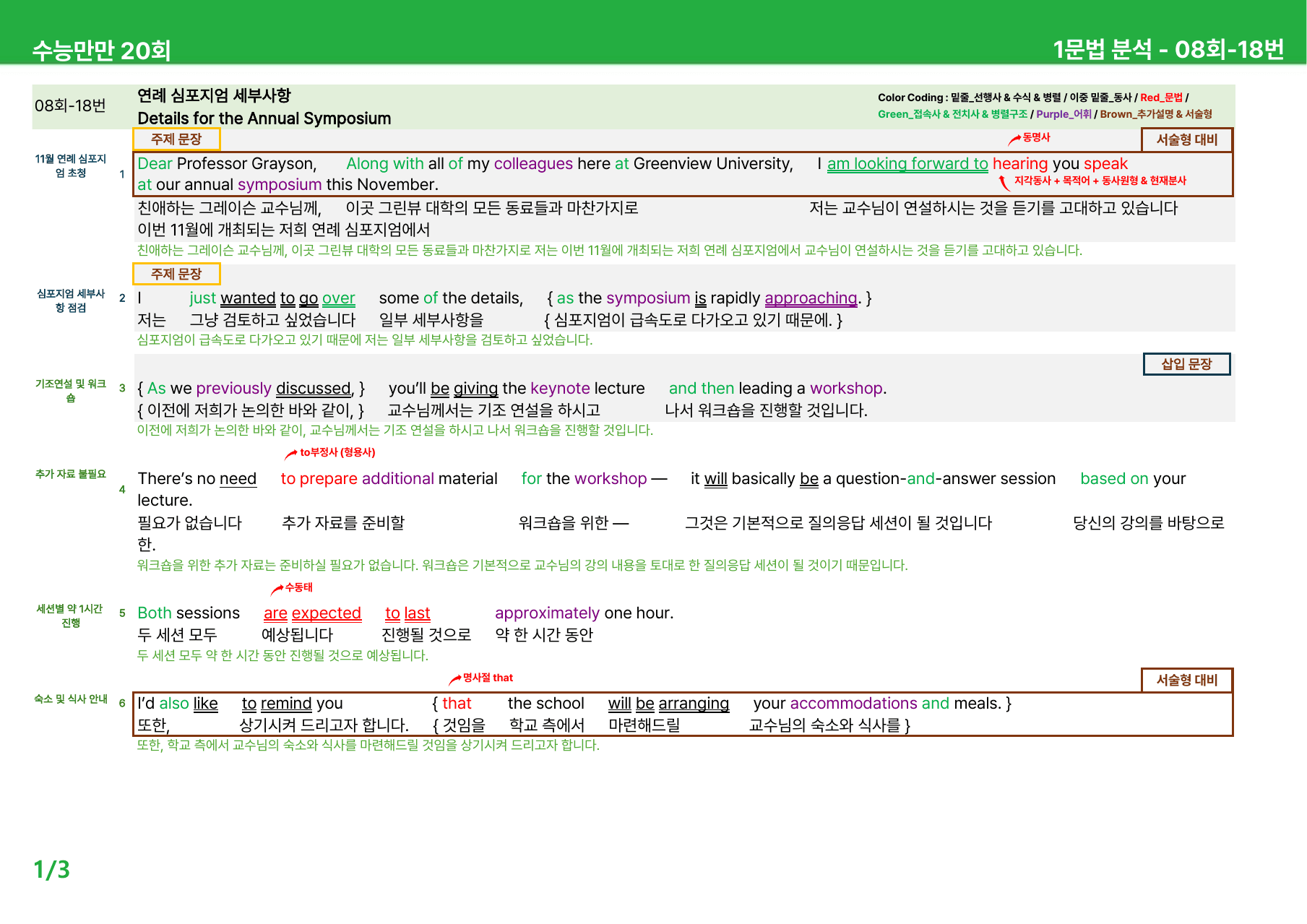1307x924 pixels.
Task: Click the '주제 문장' tag above sentence 2
Action: click(176, 274)
